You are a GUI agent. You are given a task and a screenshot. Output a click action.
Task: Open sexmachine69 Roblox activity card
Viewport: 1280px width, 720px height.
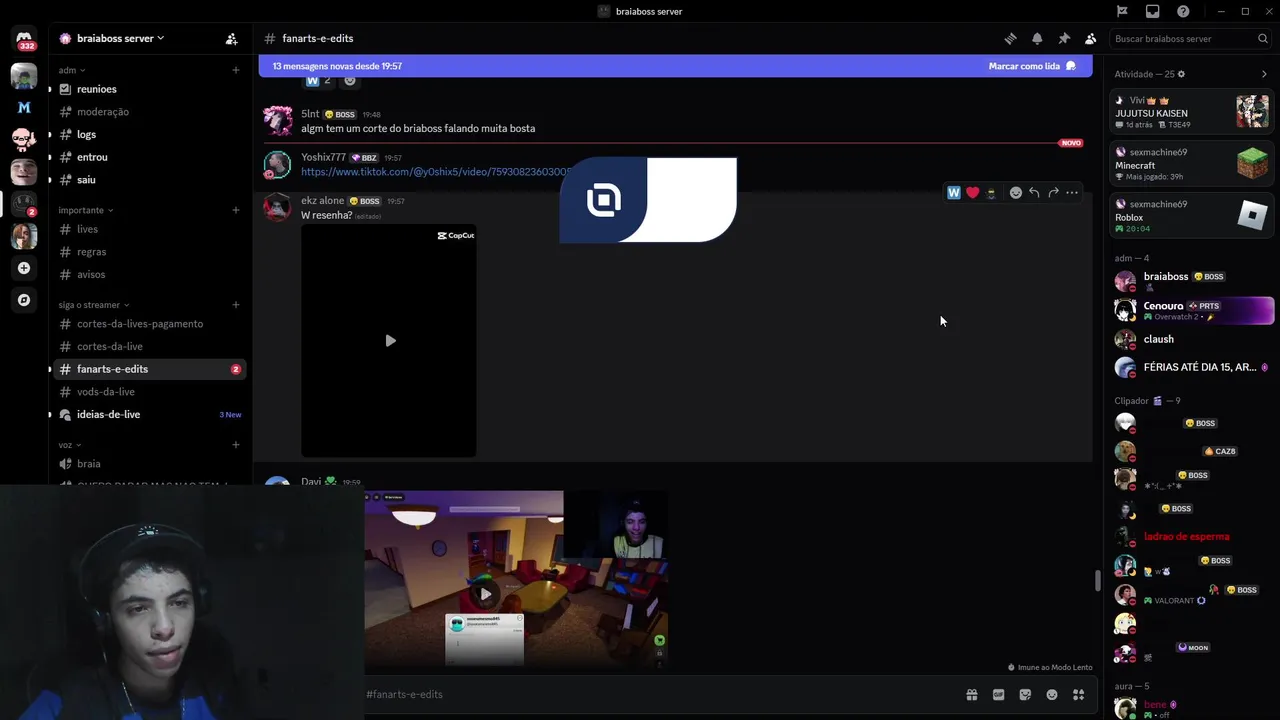[1192, 216]
